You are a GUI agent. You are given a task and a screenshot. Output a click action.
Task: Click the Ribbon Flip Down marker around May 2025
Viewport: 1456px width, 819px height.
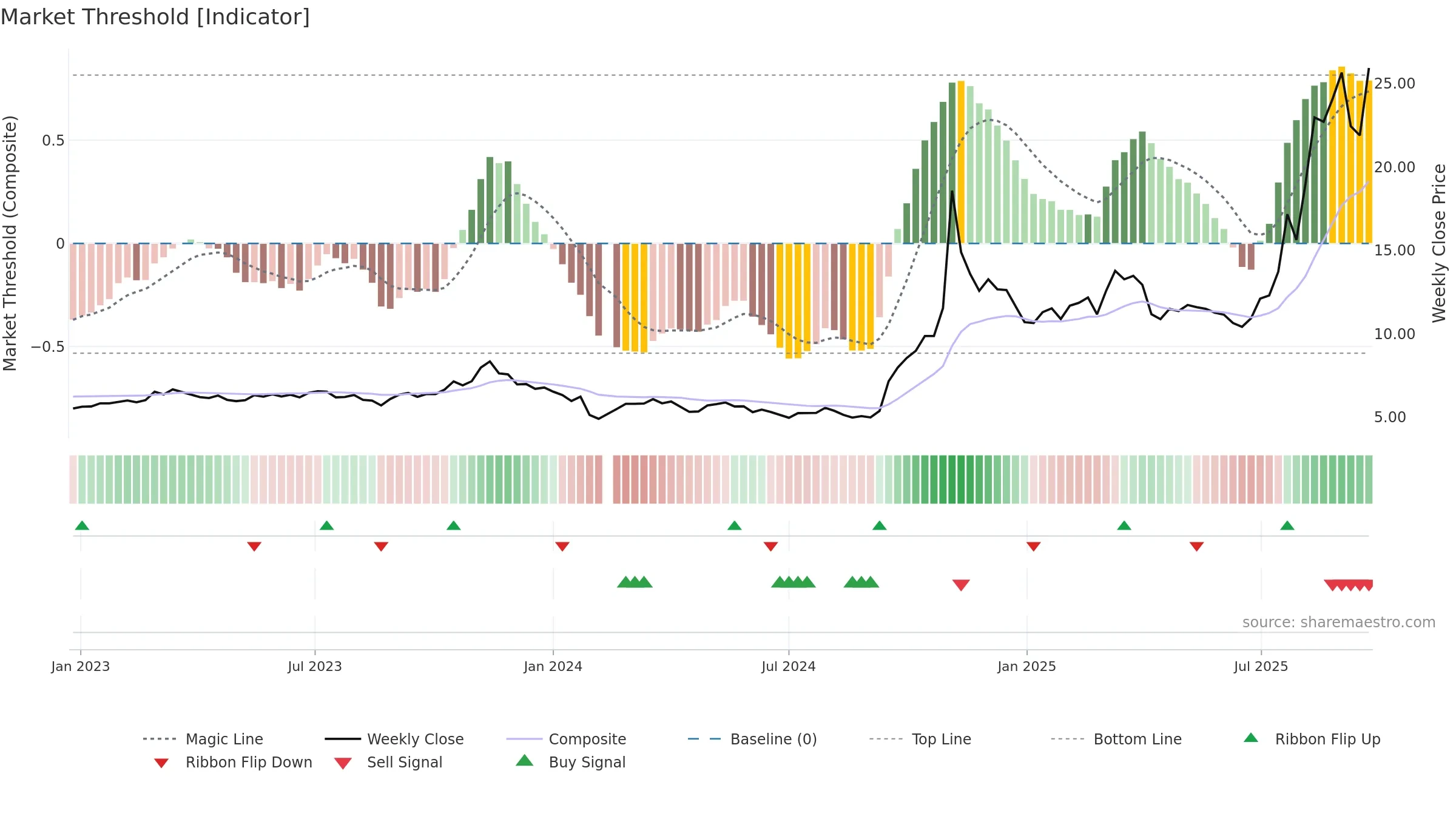pyautogui.click(x=1196, y=547)
